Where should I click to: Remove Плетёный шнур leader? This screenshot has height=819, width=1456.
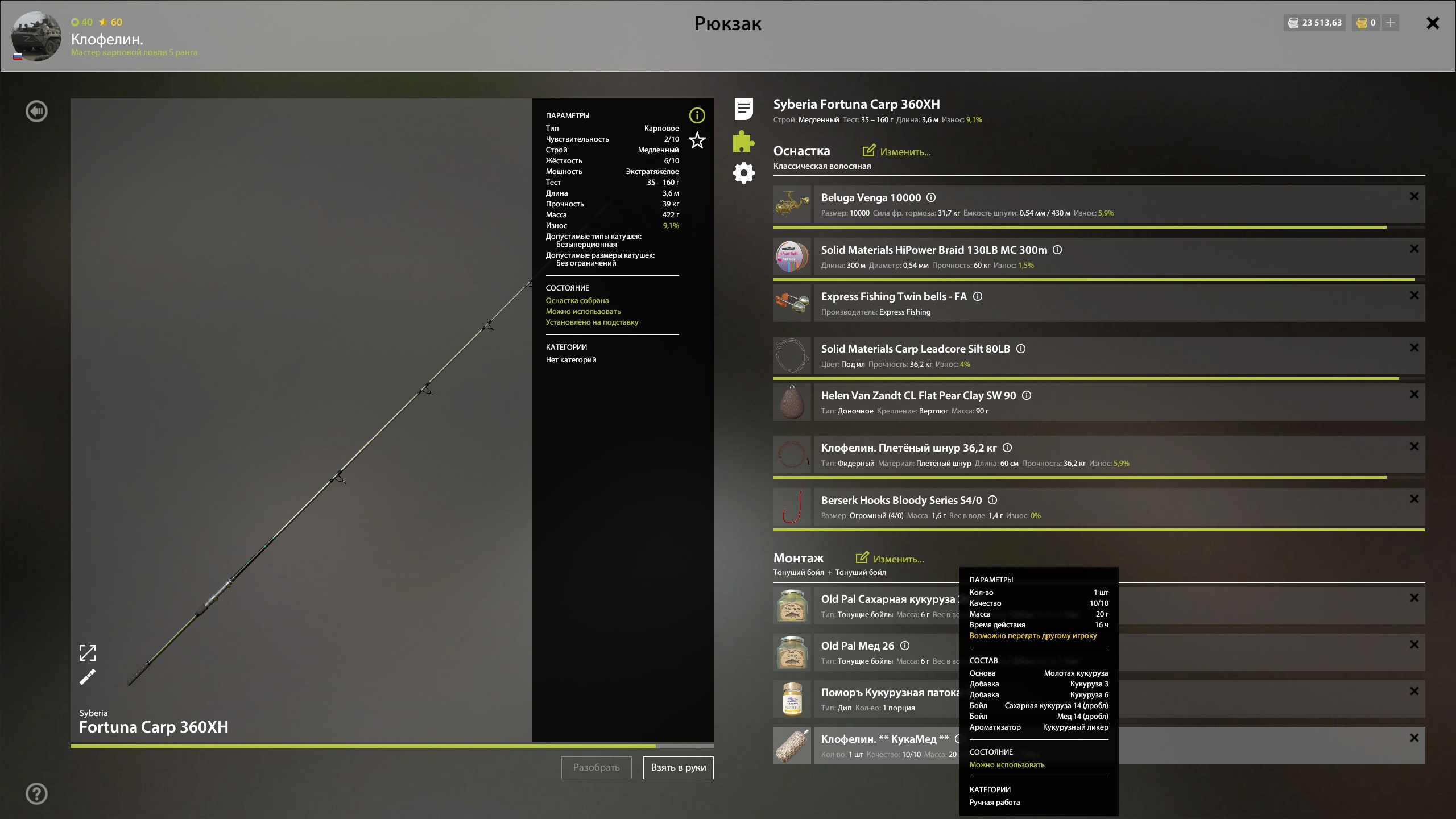coord(1414,446)
